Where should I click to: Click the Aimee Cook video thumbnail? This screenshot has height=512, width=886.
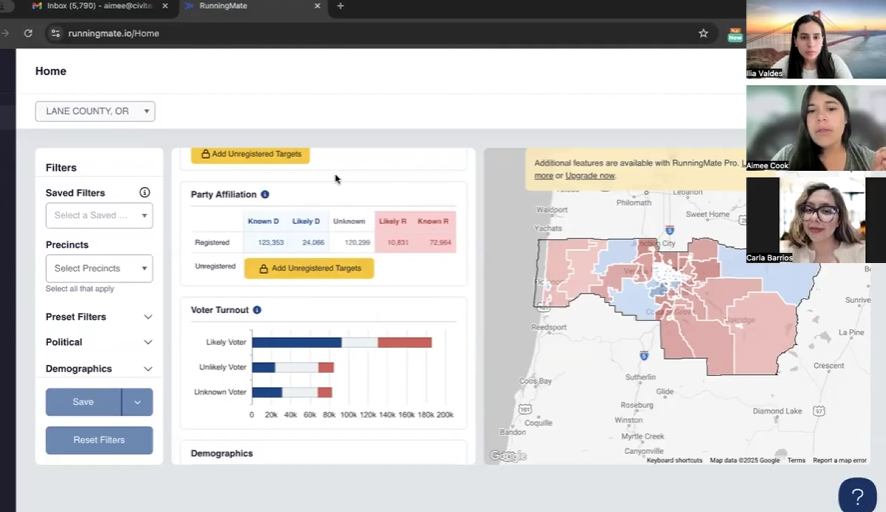(x=816, y=128)
